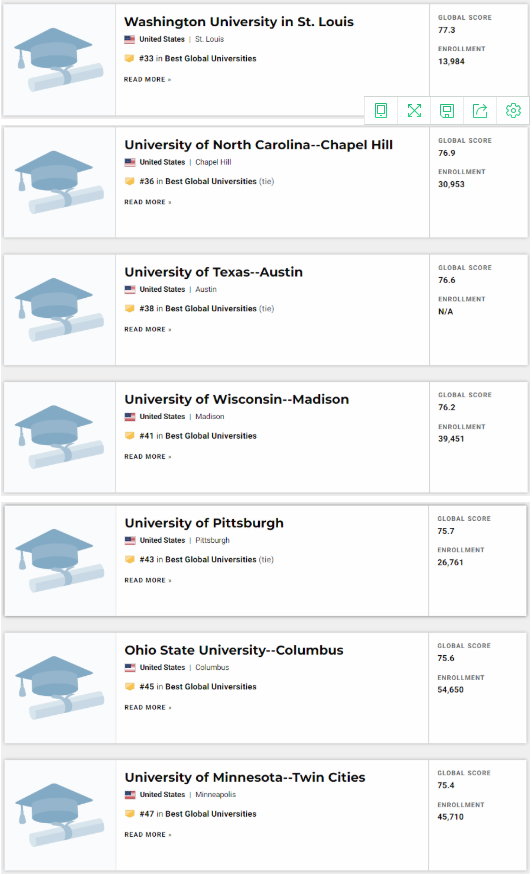Click the badge icon next to #33 ranking
The width and height of the screenshot is (532, 875).
tap(129, 59)
